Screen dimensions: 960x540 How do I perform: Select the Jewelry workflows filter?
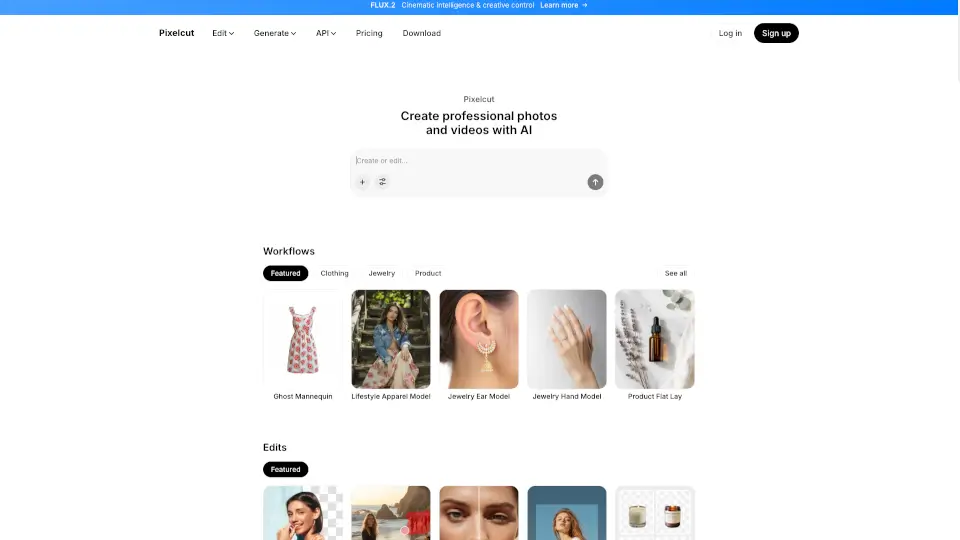(381, 273)
